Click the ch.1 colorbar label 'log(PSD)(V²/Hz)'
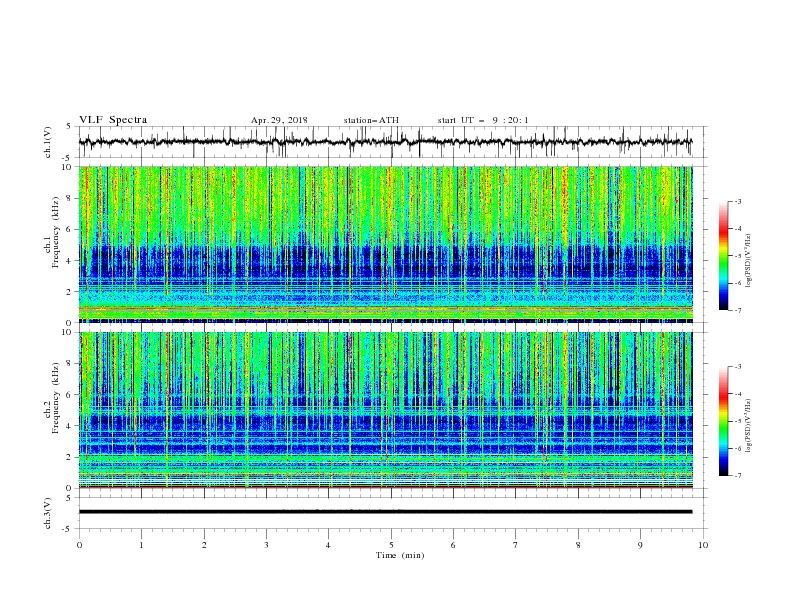 (x=749, y=261)
